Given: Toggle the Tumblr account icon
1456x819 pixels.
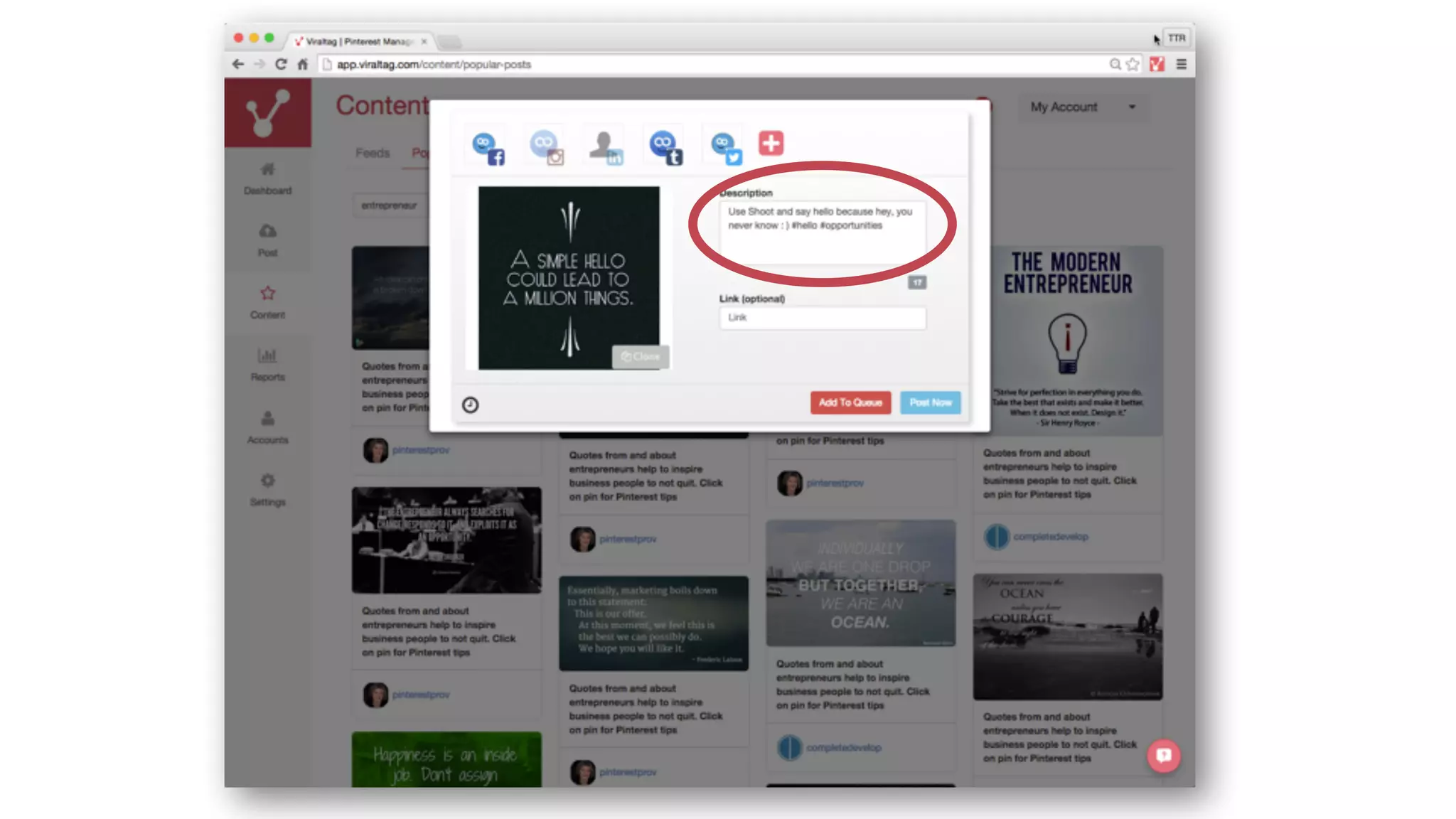Looking at the screenshot, I should [665, 148].
